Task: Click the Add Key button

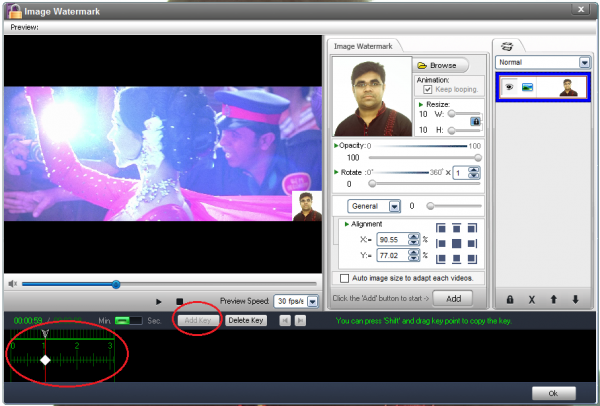Action: [x=197, y=320]
